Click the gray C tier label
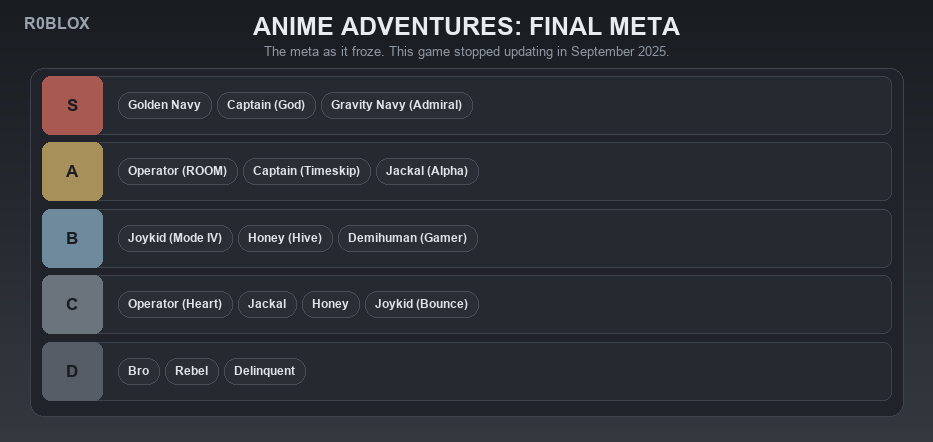Viewport: 933px width, 442px height. (x=72, y=305)
